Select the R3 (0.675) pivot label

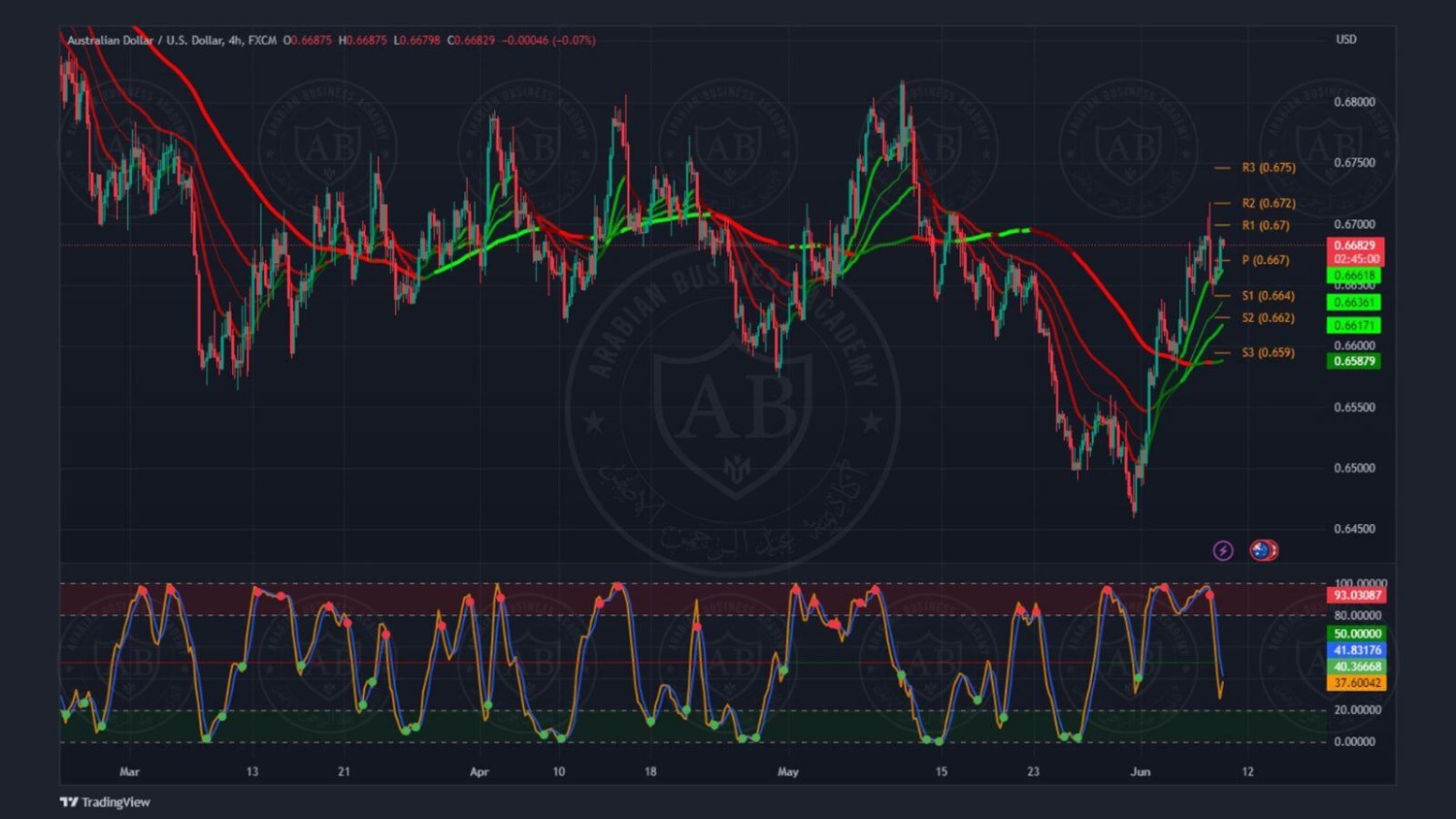[x=1268, y=168]
